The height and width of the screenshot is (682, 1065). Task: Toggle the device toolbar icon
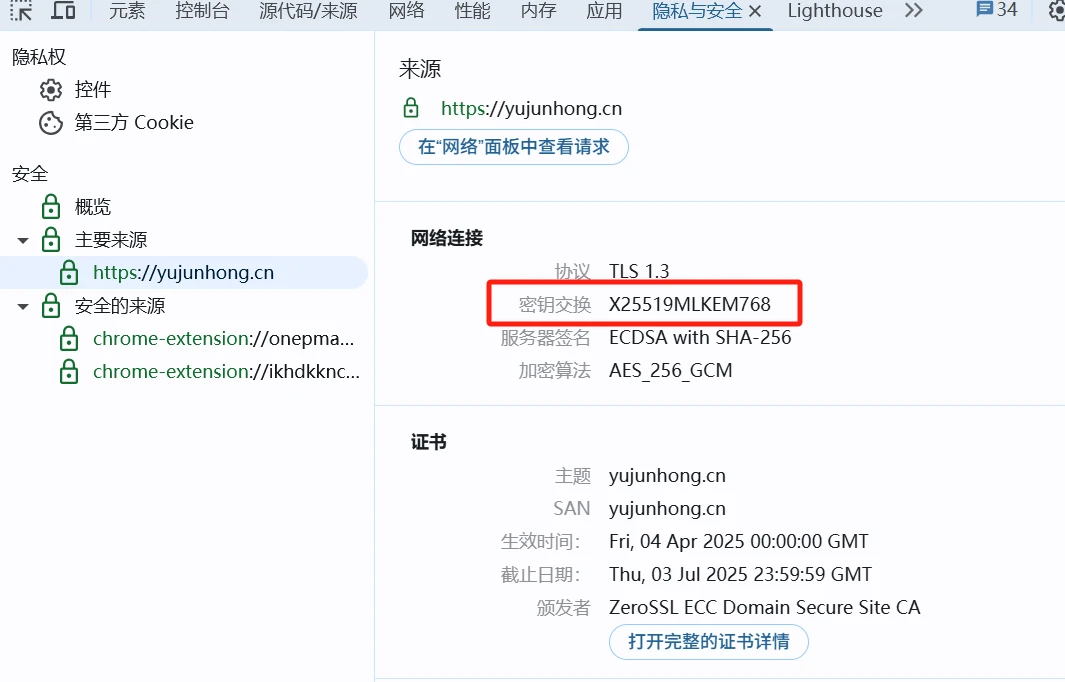[x=63, y=10]
